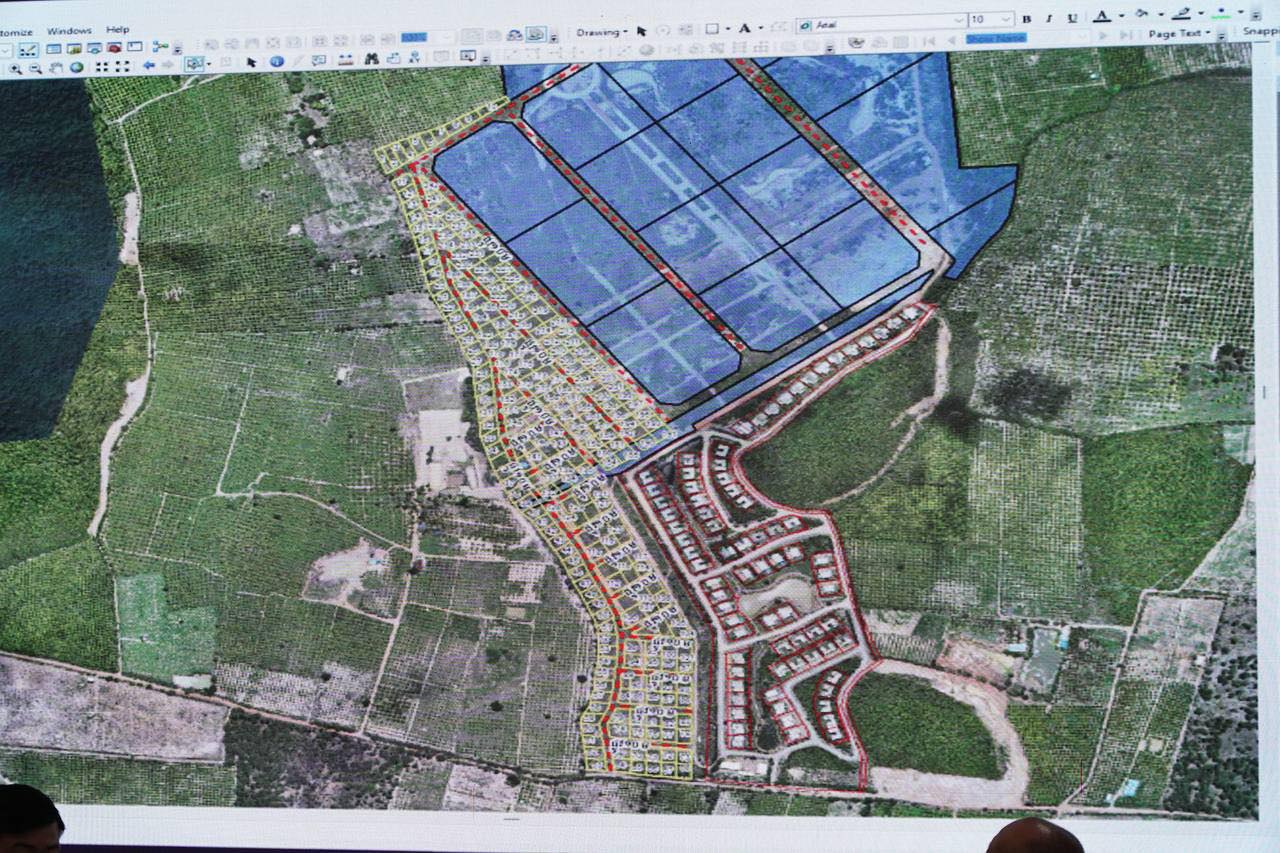
Task: Toggle italic text formatting
Action: (1049, 19)
